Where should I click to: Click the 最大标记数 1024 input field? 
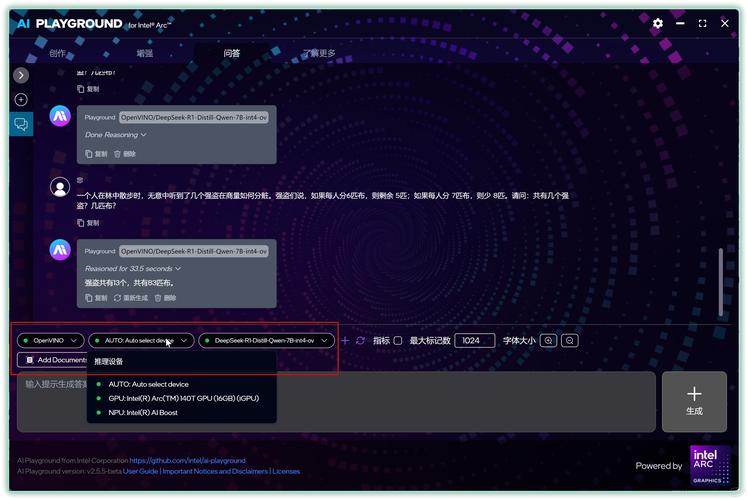[474, 341]
